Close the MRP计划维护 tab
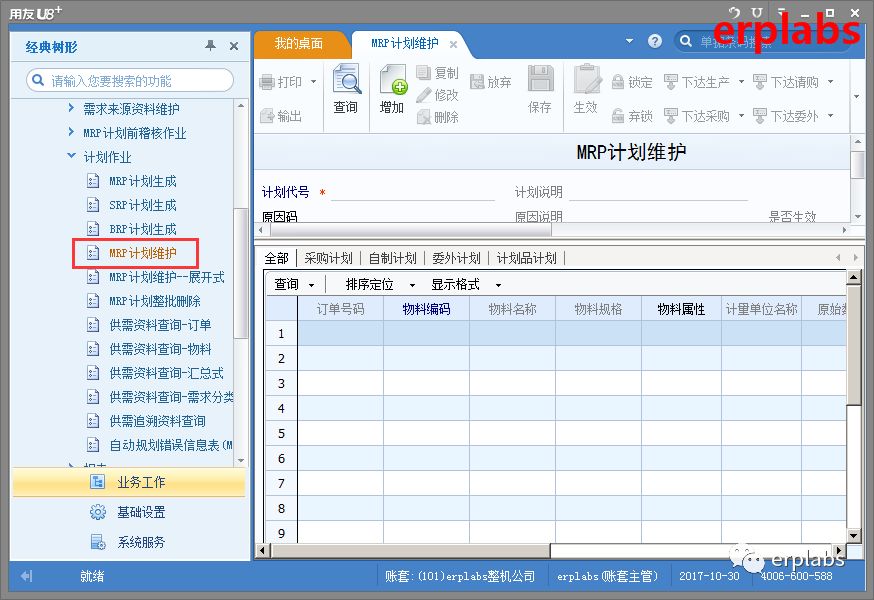The image size is (874, 600). 454,44
